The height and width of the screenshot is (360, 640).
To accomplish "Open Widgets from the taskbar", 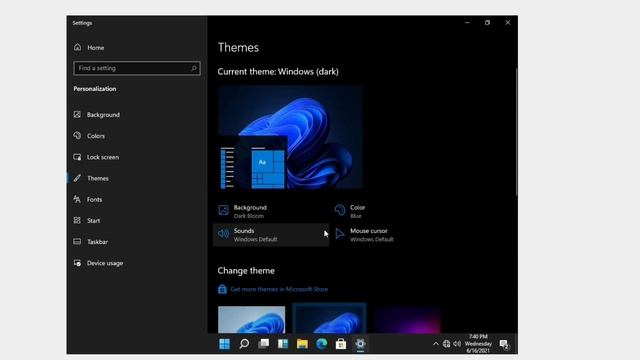I will [x=283, y=344].
